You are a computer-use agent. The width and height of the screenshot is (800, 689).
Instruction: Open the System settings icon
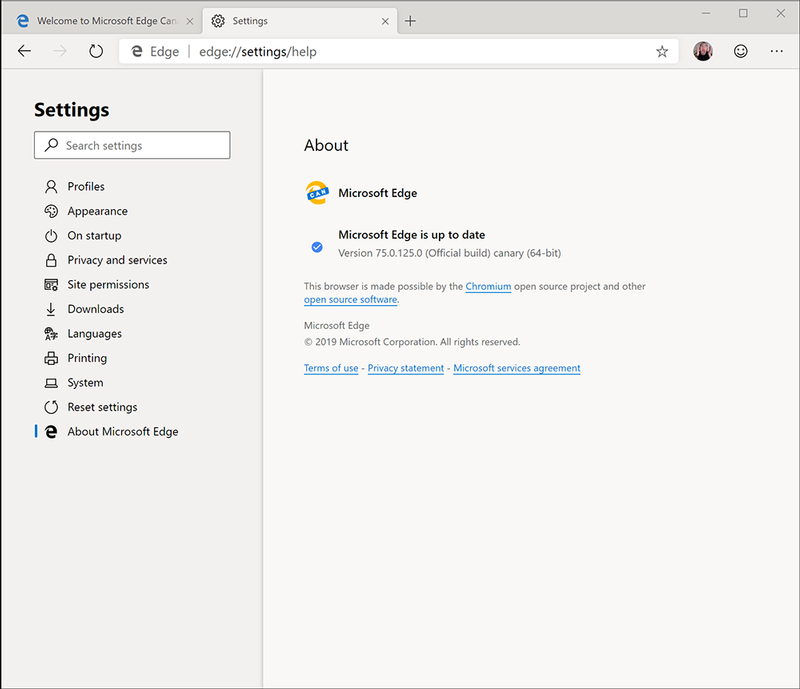[49, 382]
